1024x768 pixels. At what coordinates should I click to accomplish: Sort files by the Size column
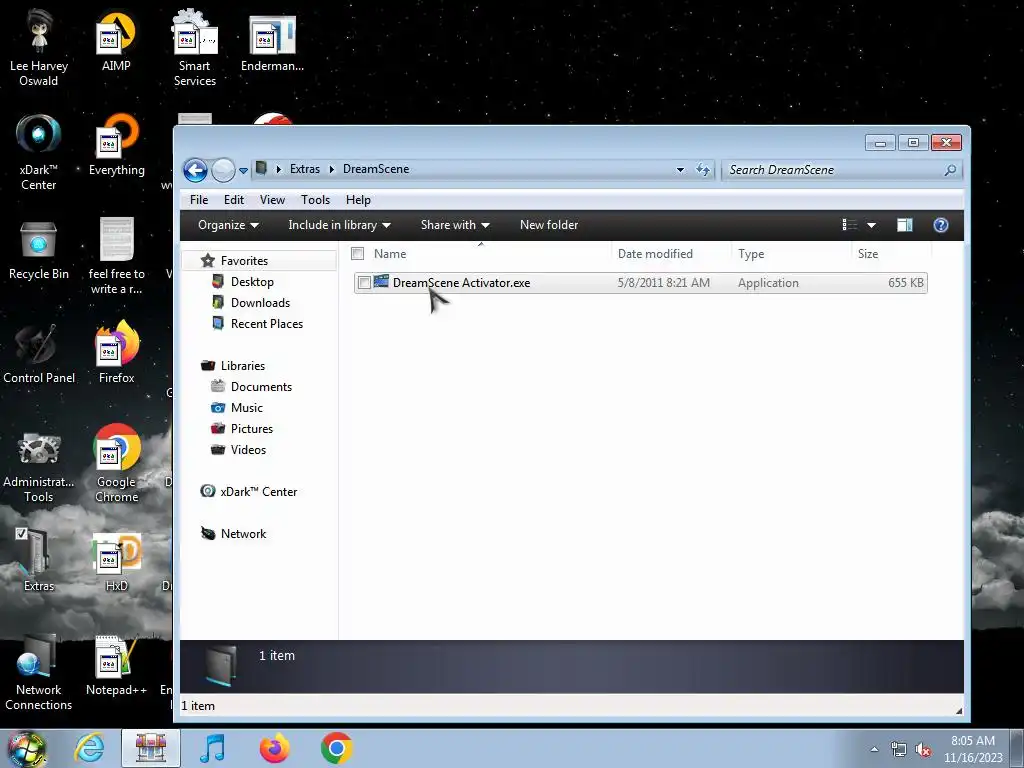pyautogui.click(x=868, y=254)
